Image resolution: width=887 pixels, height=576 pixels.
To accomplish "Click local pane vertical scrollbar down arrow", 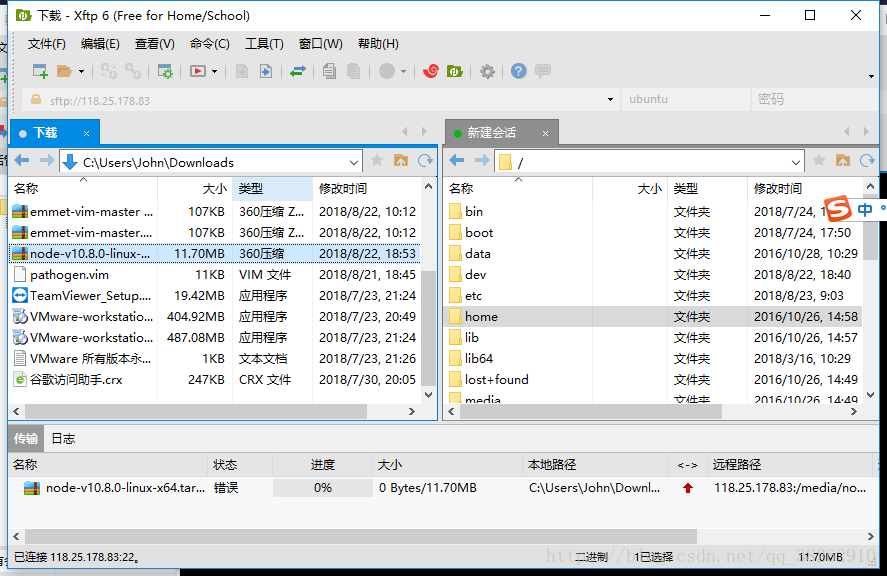I will tap(428, 395).
